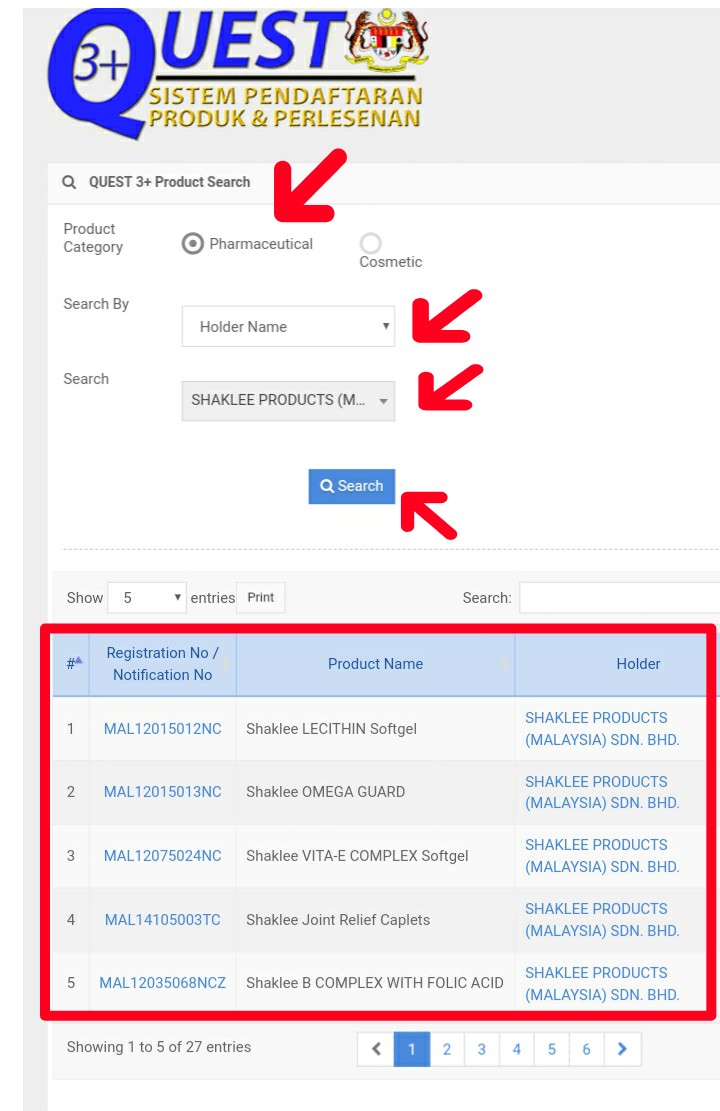Click the magnifier icon beside QUEST 3+ Product Search
This screenshot has width=720, height=1111.
pyautogui.click(x=69, y=182)
